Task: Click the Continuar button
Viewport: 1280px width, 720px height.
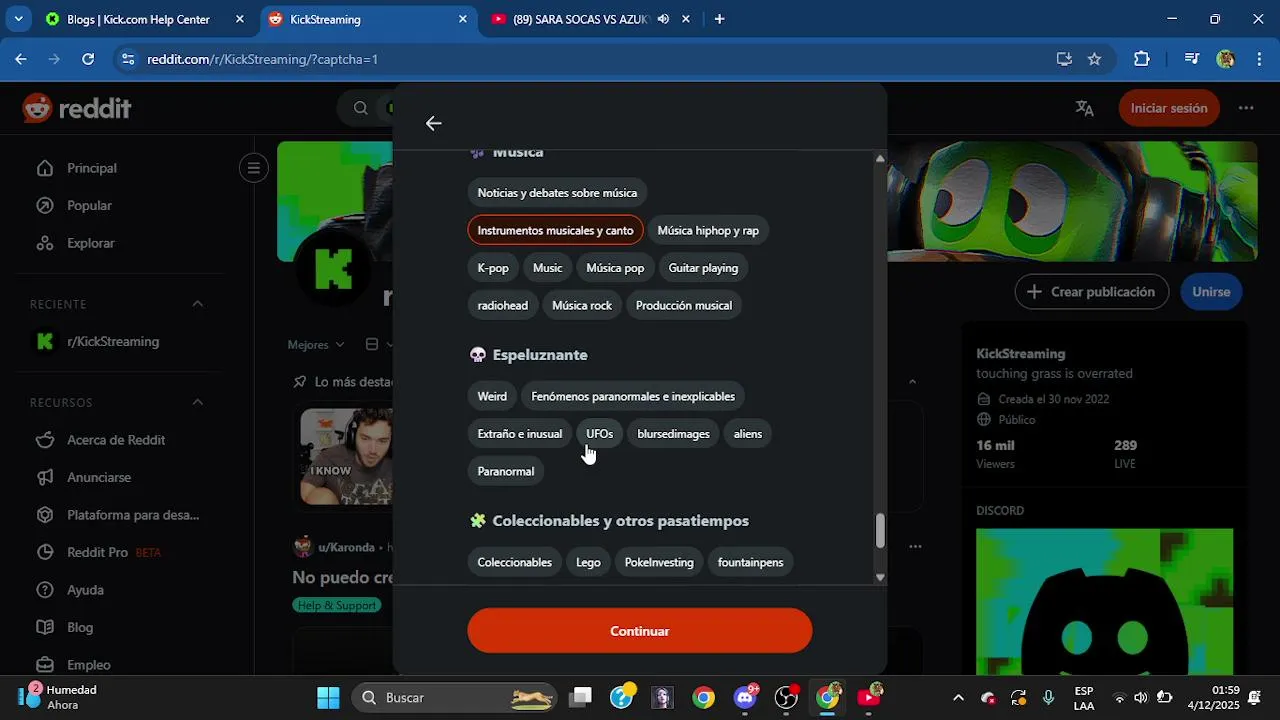Action: [x=640, y=631]
